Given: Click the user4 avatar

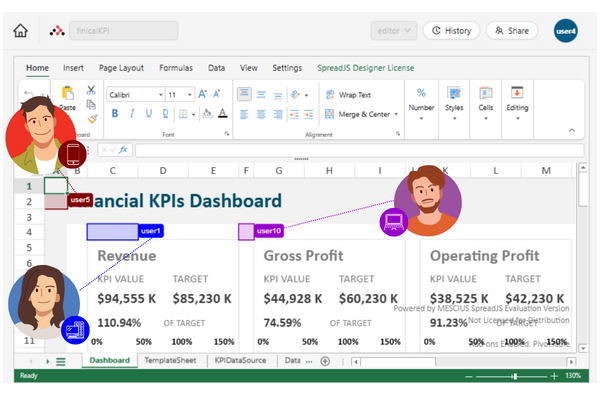Looking at the screenshot, I should (x=566, y=31).
